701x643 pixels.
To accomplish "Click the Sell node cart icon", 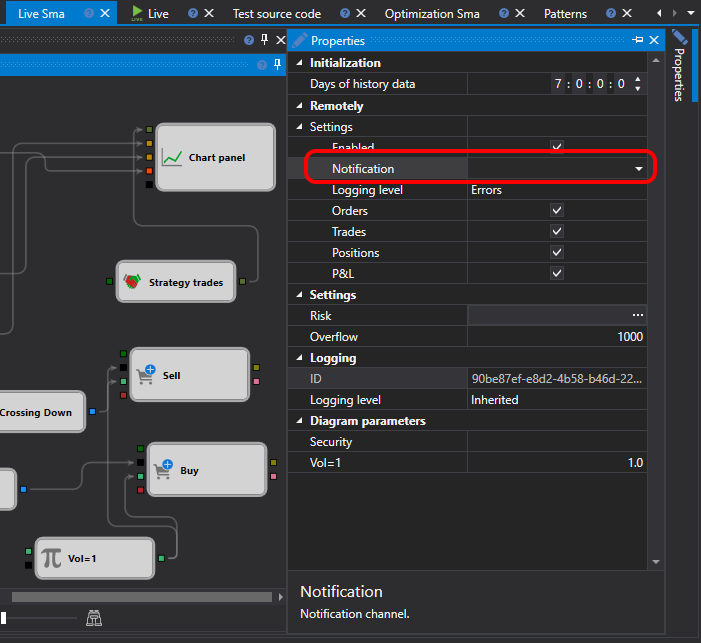I will (146, 375).
